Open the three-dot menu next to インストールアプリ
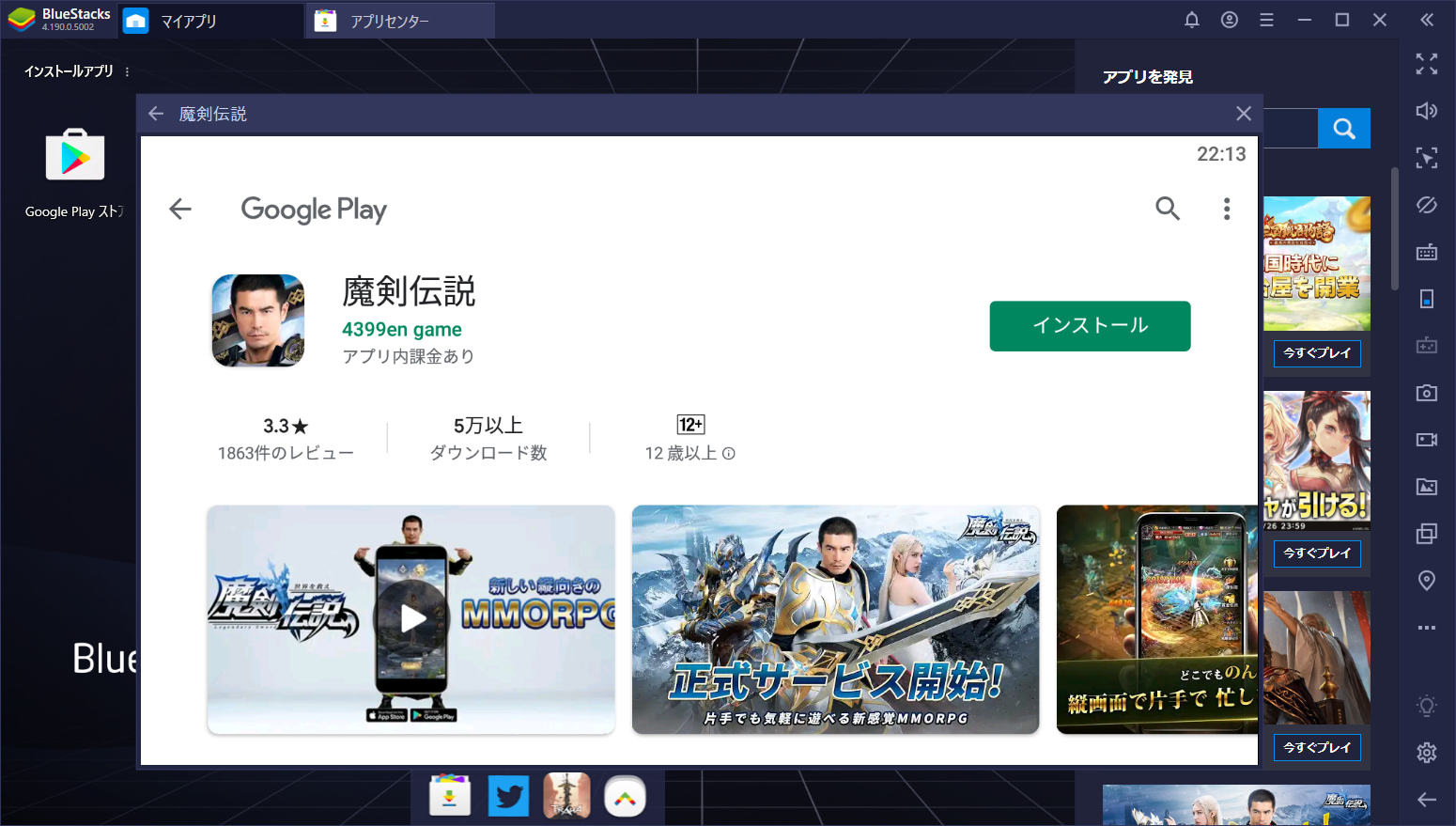Viewport: 1456px width, 826px height. click(127, 71)
